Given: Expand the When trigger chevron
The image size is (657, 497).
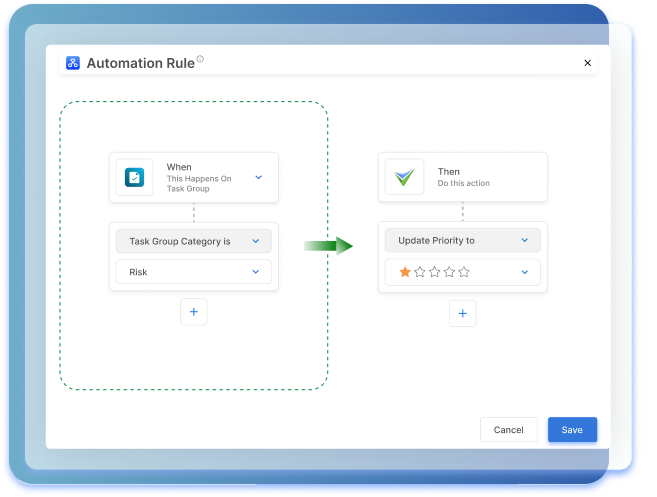Looking at the screenshot, I should pos(258,178).
